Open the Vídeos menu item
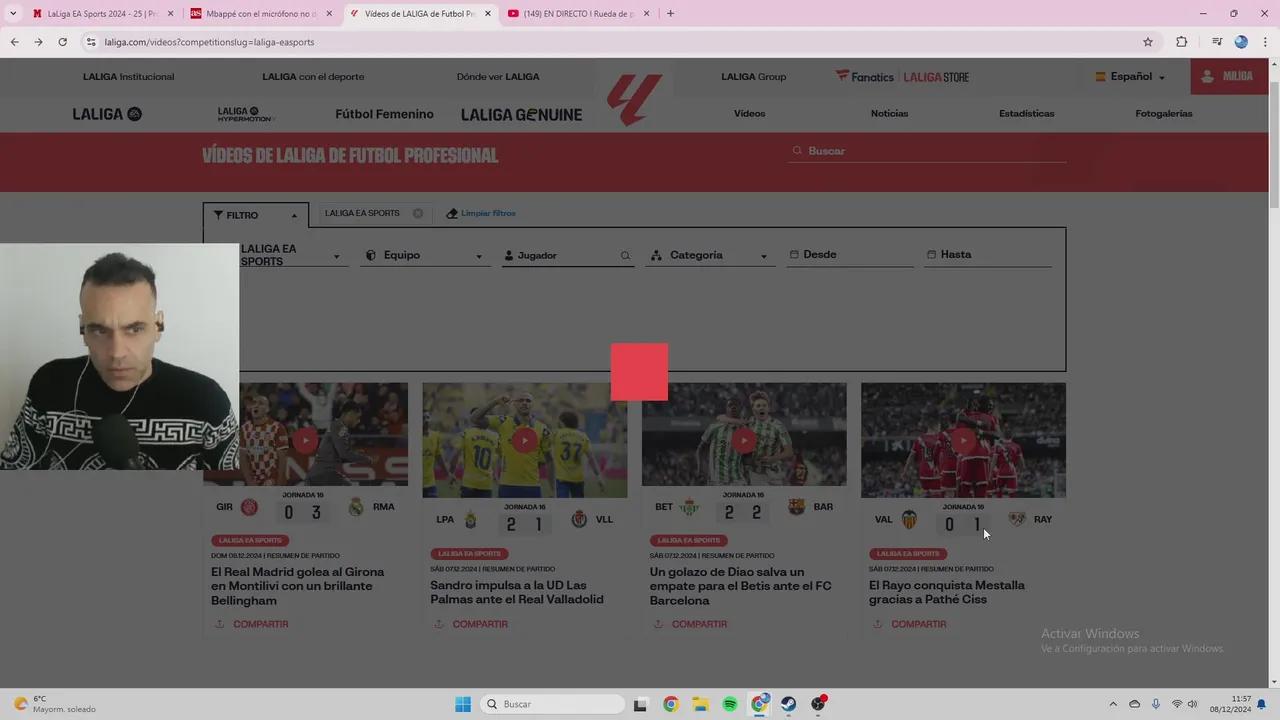Screen dimensions: 1280x720 coord(749,113)
